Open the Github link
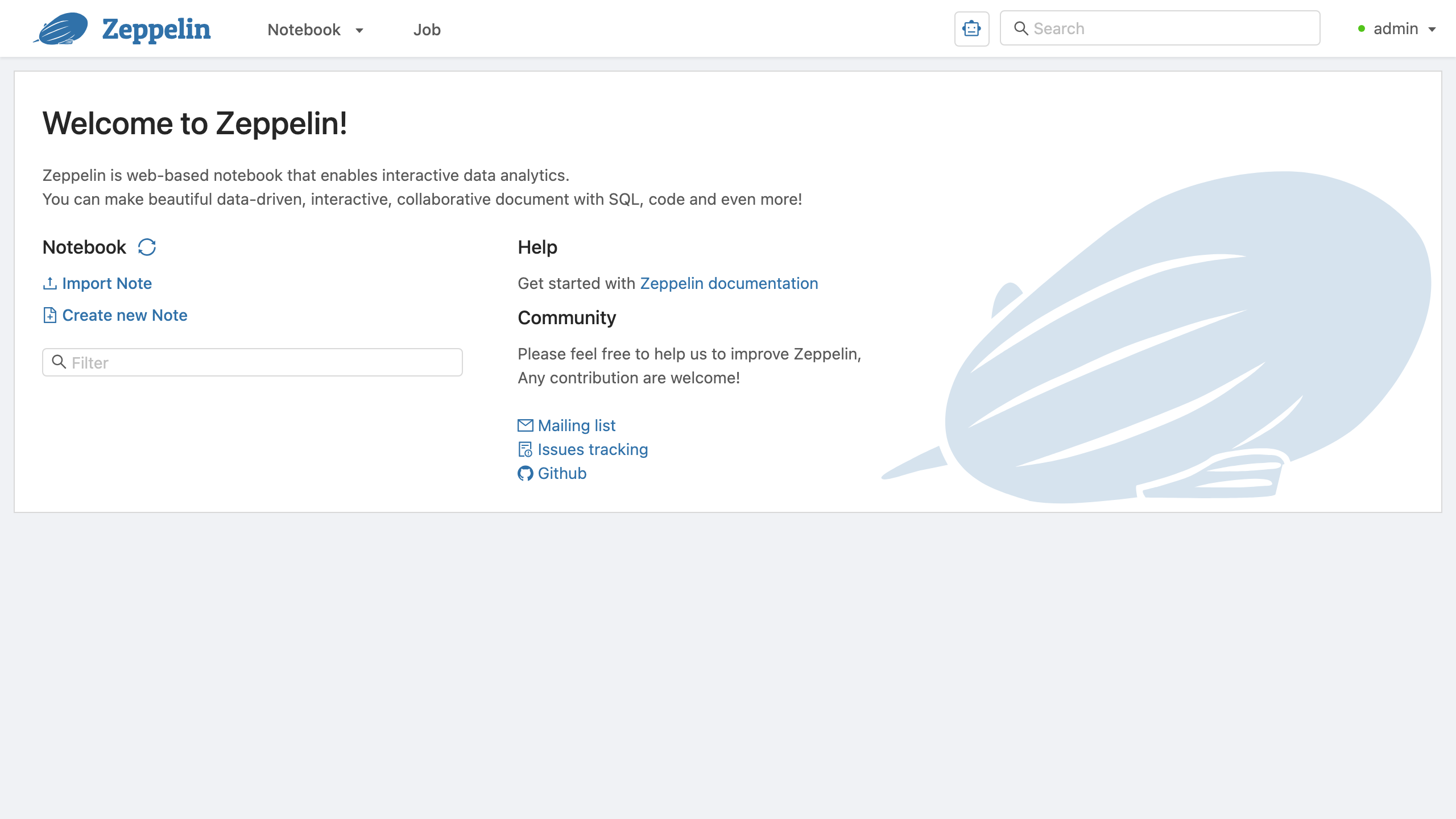Image resolution: width=1456 pixels, height=819 pixels. pyautogui.click(x=562, y=473)
